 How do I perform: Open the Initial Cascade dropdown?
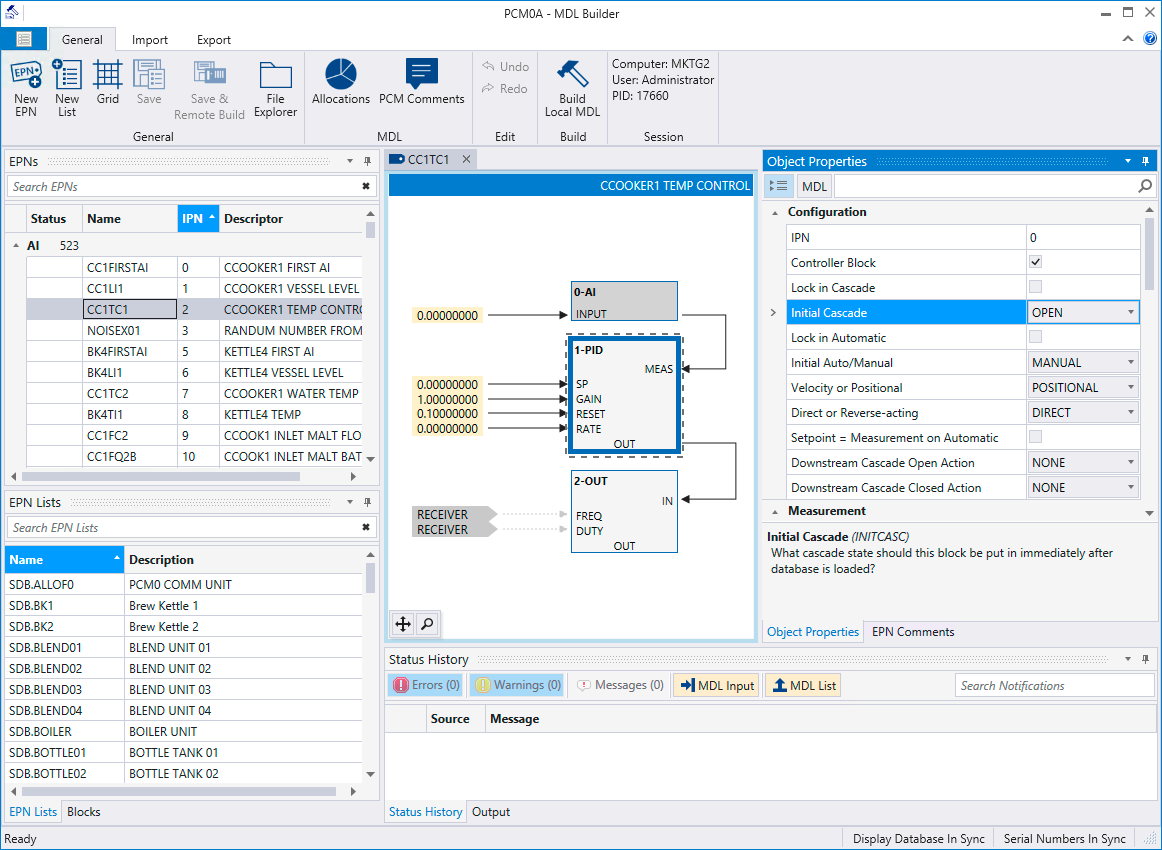pos(1131,312)
